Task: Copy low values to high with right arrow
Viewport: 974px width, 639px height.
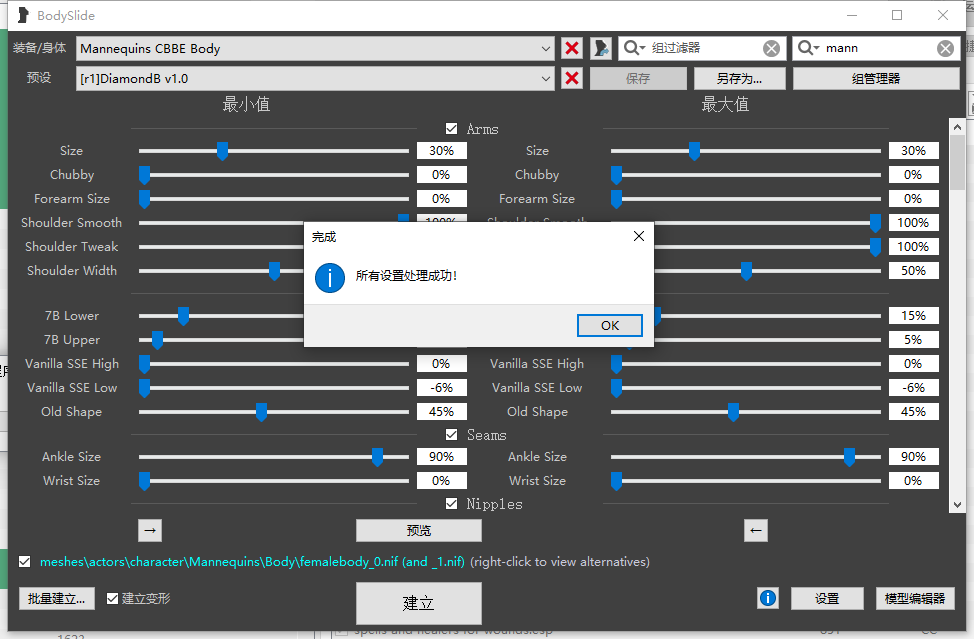Action: (x=150, y=530)
